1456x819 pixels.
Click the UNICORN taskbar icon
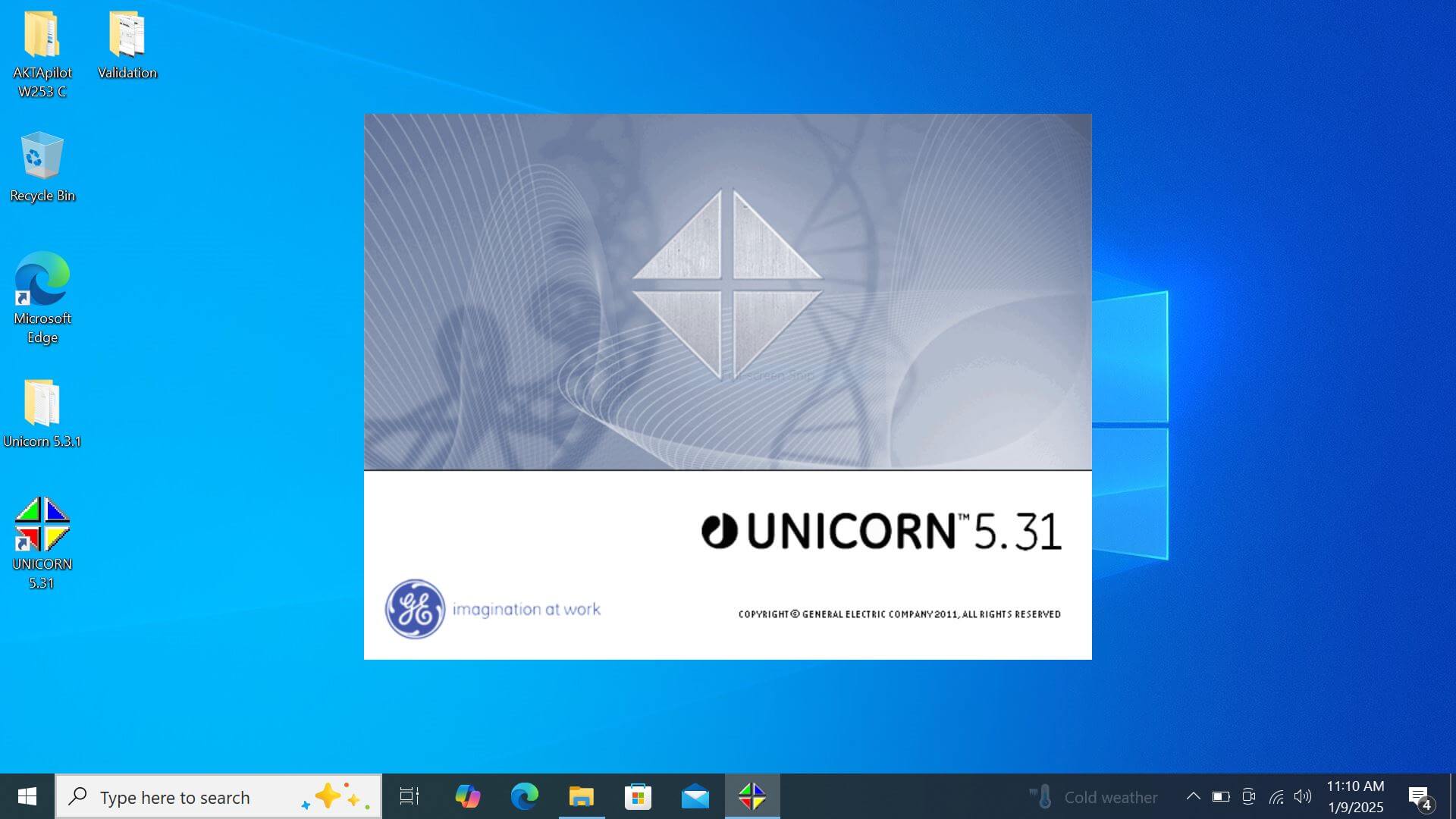tap(752, 796)
